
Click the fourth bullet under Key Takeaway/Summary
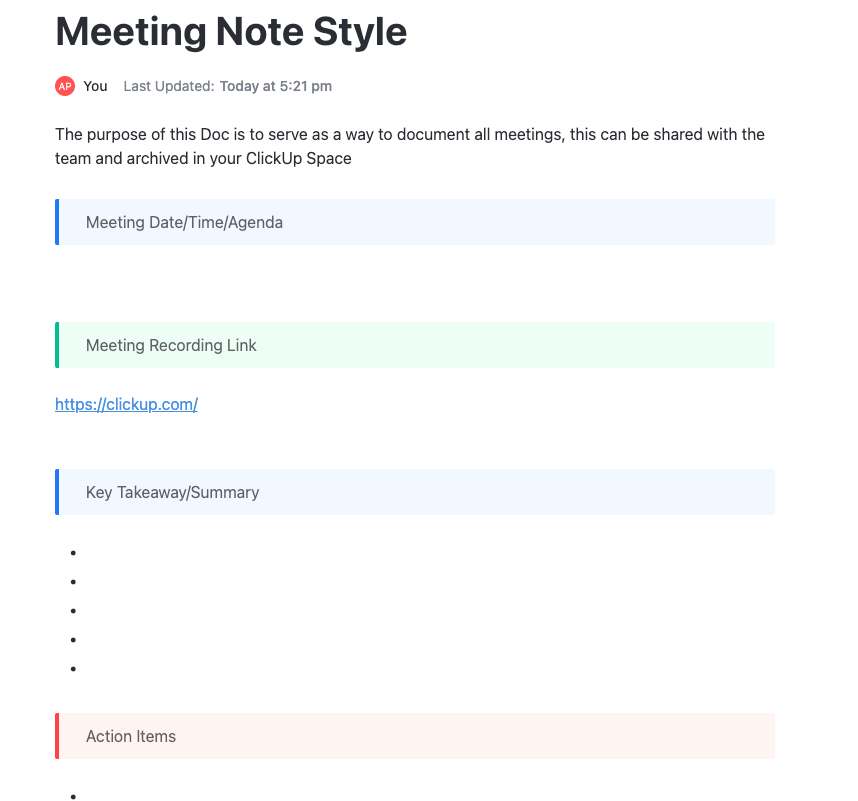[100, 639]
